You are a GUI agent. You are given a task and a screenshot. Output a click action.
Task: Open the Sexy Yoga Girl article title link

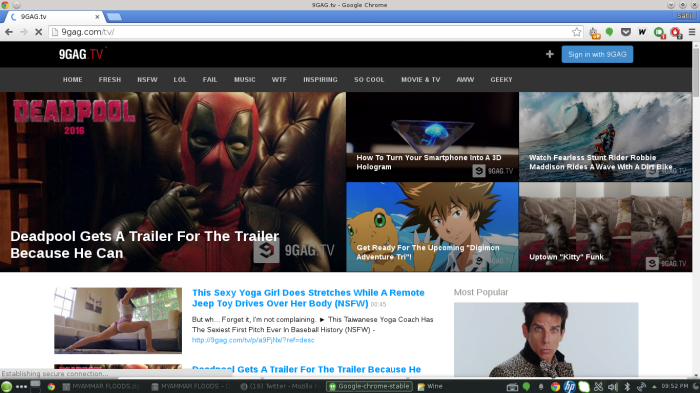(308, 298)
